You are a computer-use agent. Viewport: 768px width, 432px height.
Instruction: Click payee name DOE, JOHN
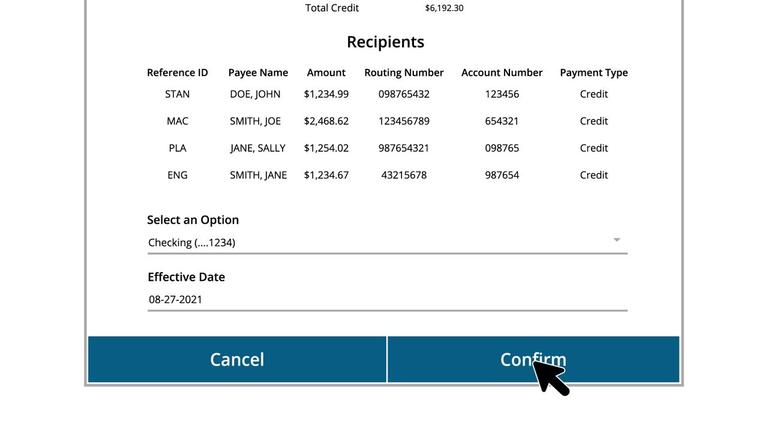pos(255,94)
